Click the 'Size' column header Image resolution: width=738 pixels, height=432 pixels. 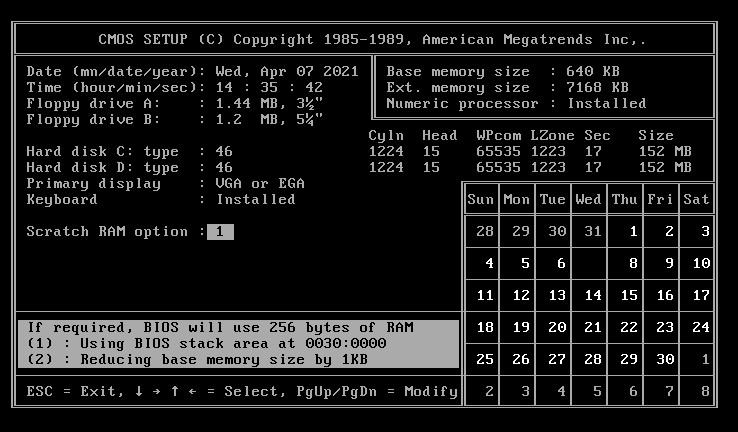(656, 136)
